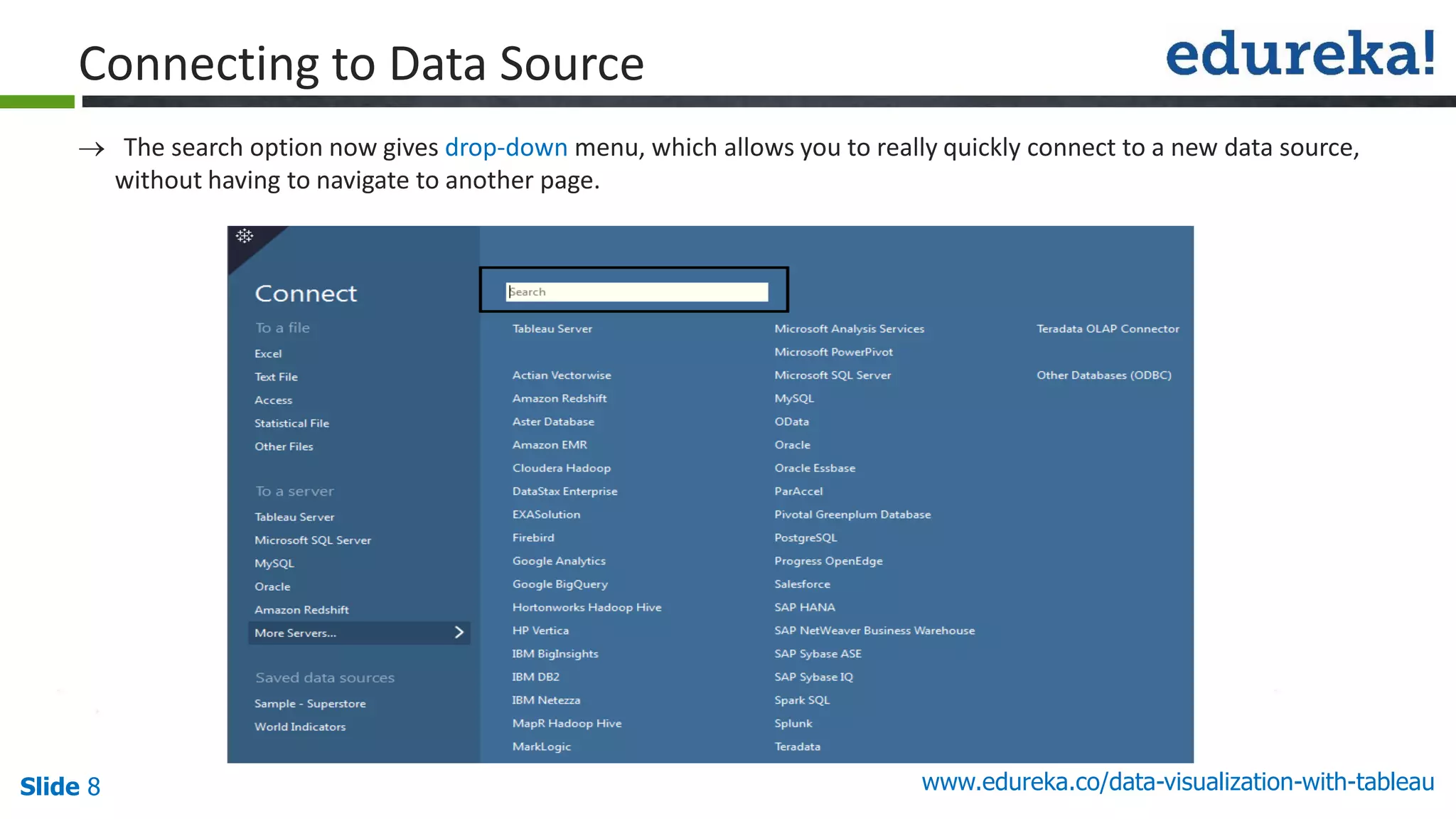
Task: Select Oracle in the left sidebar
Action: 272,587
